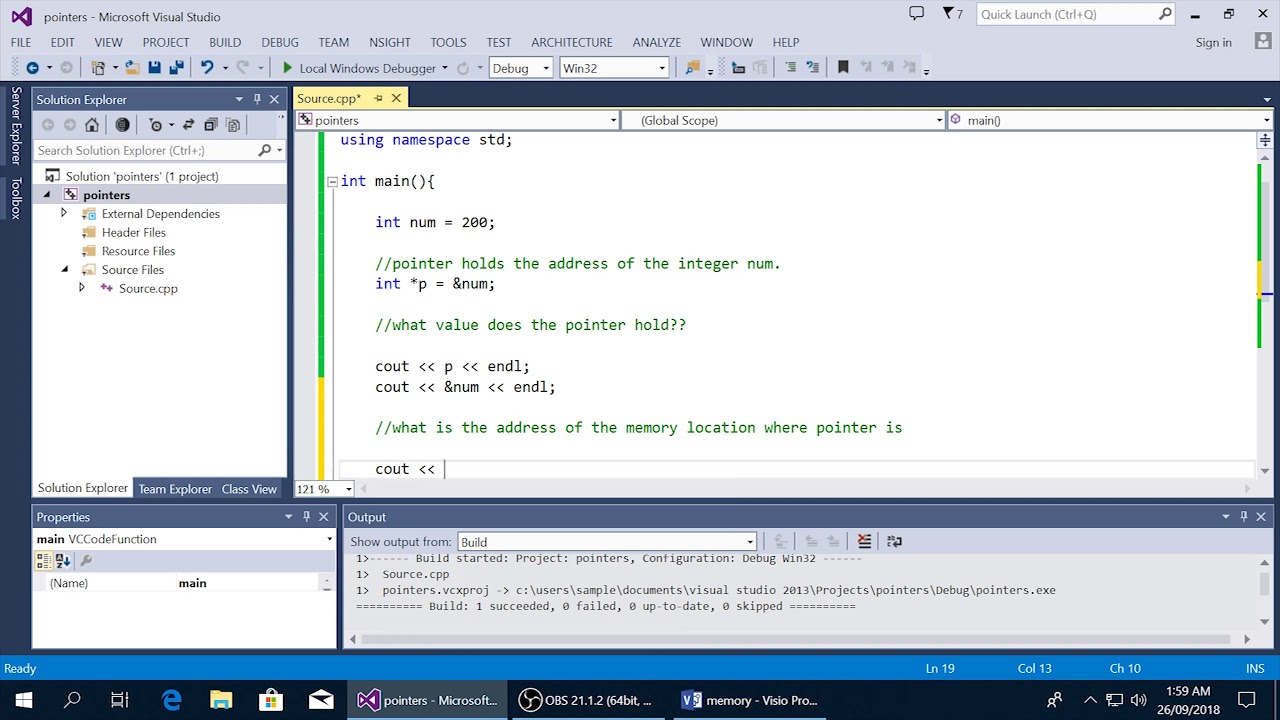Image resolution: width=1280 pixels, height=720 pixels.
Task: Switch to the Class View tab
Action: pyautogui.click(x=249, y=489)
